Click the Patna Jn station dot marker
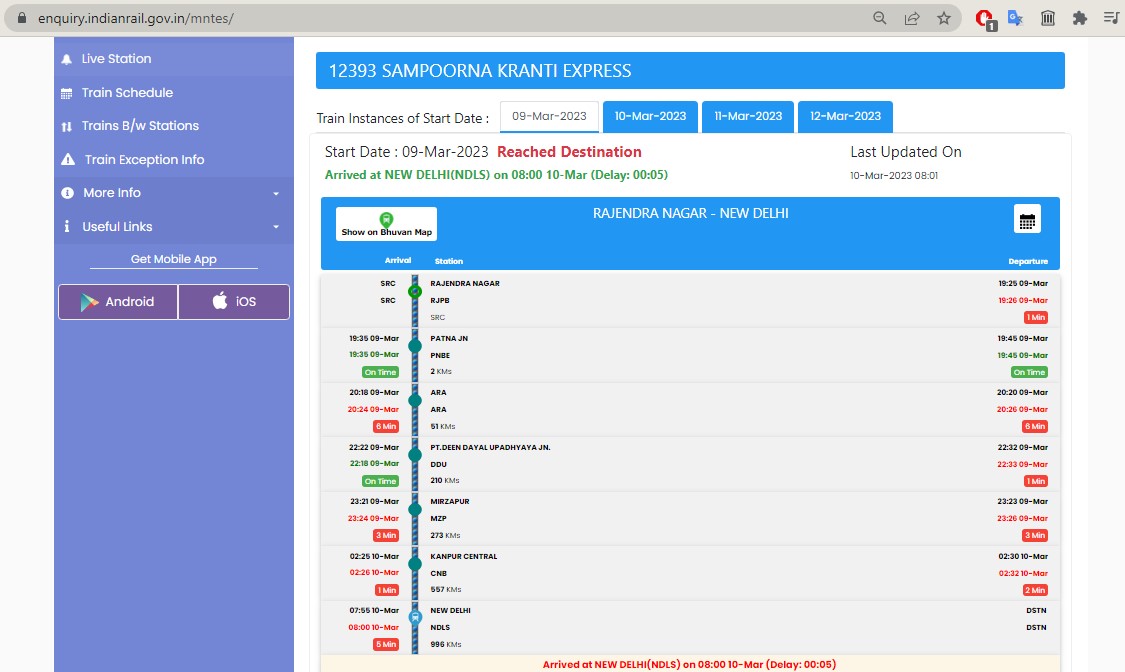 [415, 346]
